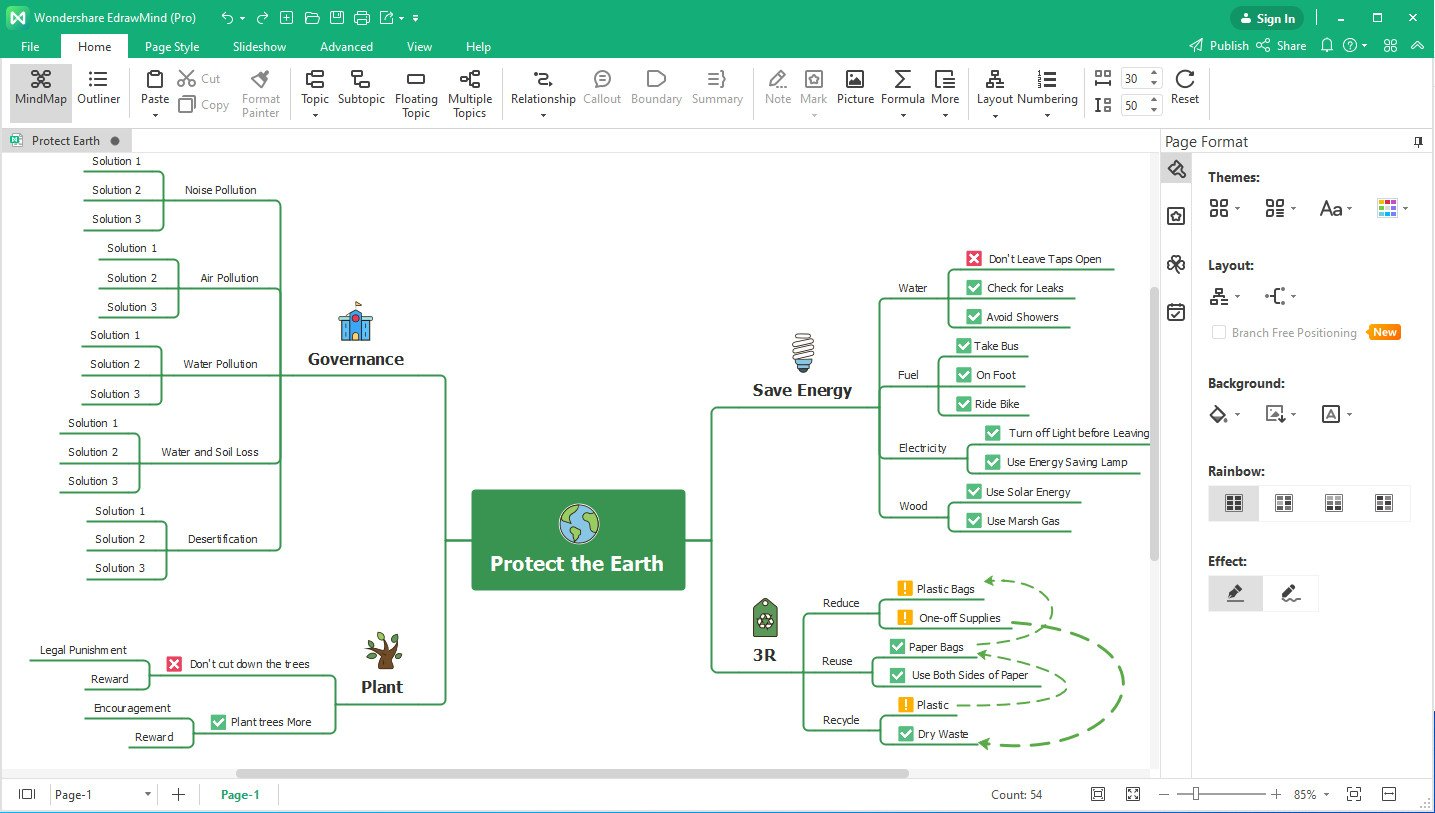This screenshot has width=1435, height=813.
Task: Click the Picture insert icon
Action: (855, 87)
